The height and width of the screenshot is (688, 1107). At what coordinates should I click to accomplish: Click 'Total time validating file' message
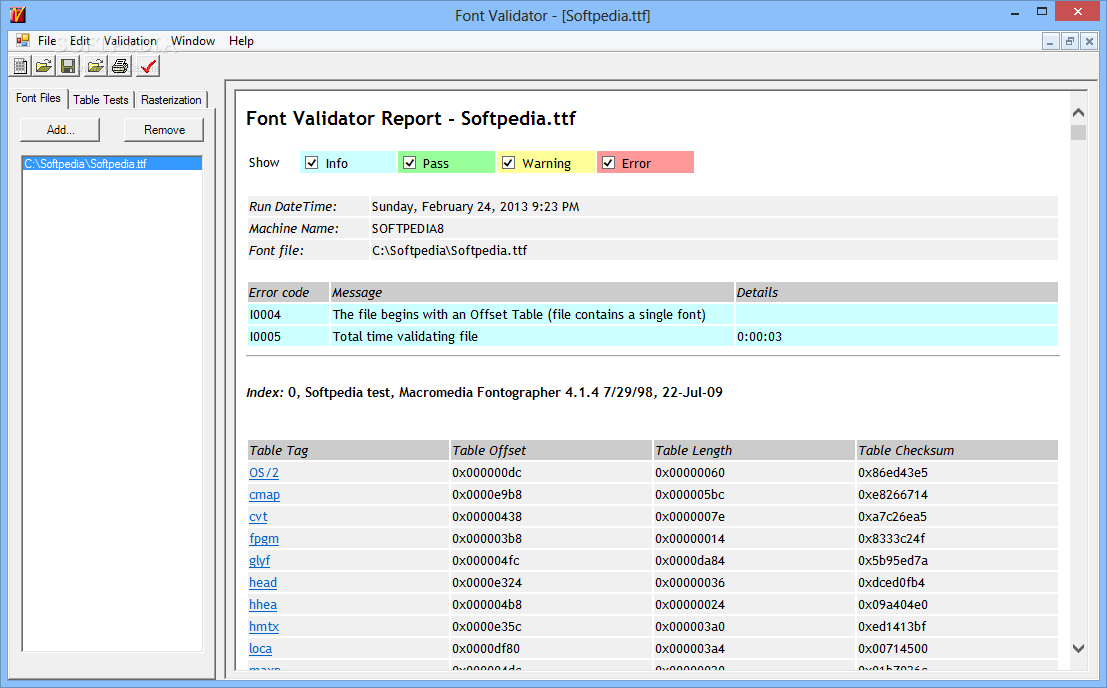[x=405, y=337]
